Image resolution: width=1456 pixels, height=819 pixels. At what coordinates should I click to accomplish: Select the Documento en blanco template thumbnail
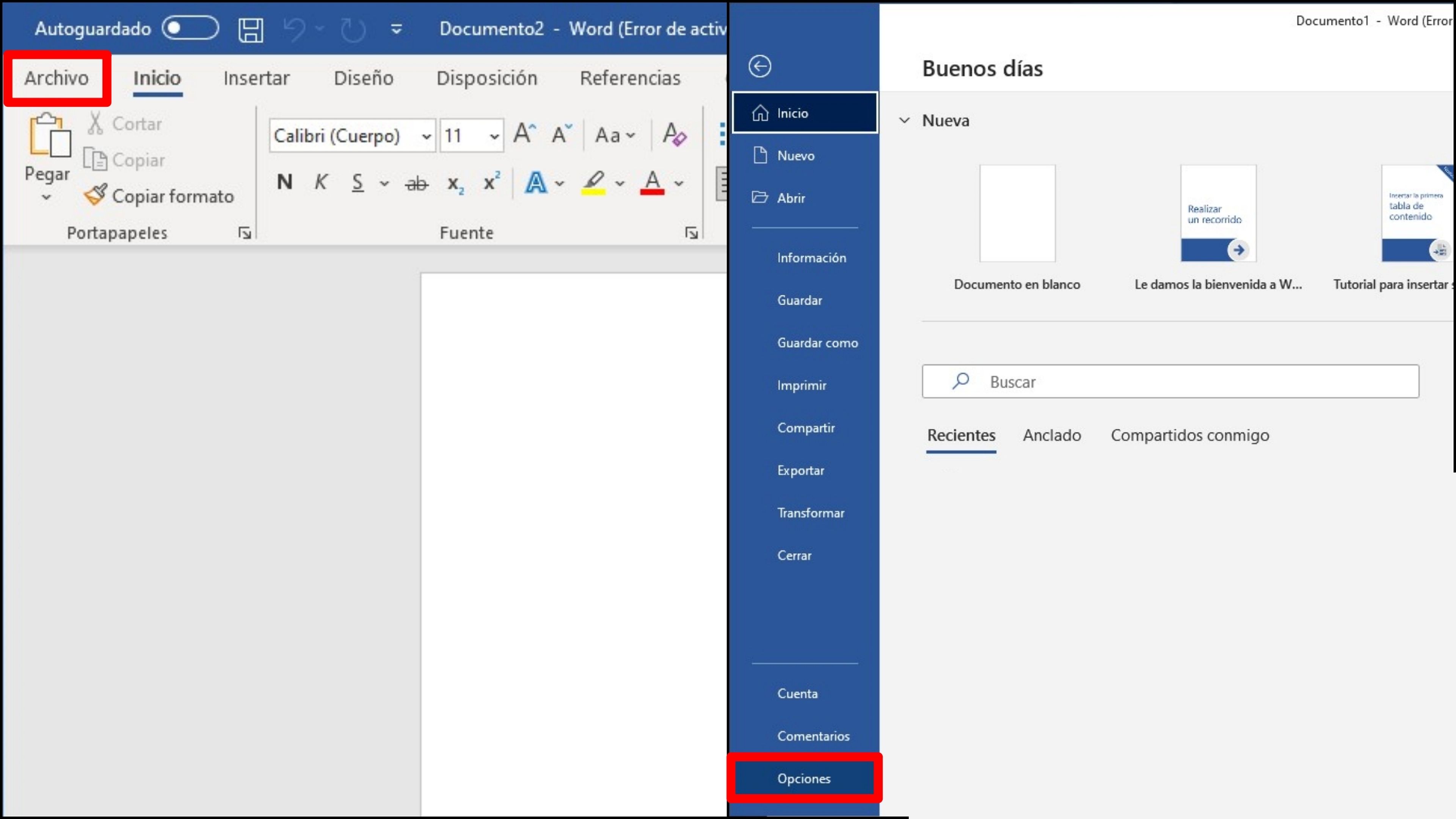[1017, 213]
